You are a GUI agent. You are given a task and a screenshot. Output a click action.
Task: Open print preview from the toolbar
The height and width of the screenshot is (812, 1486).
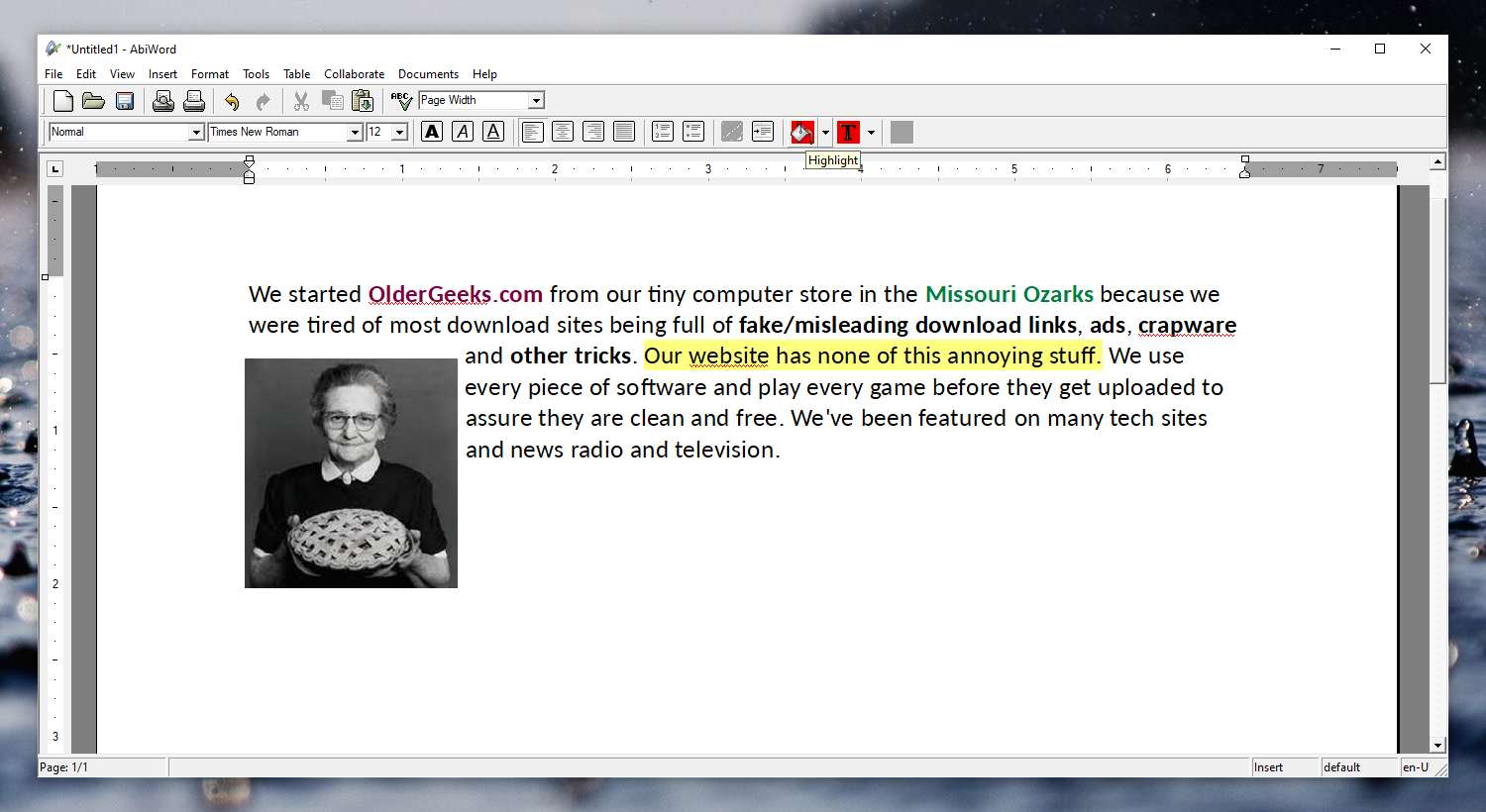pyautogui.click(x=163, y=100)
